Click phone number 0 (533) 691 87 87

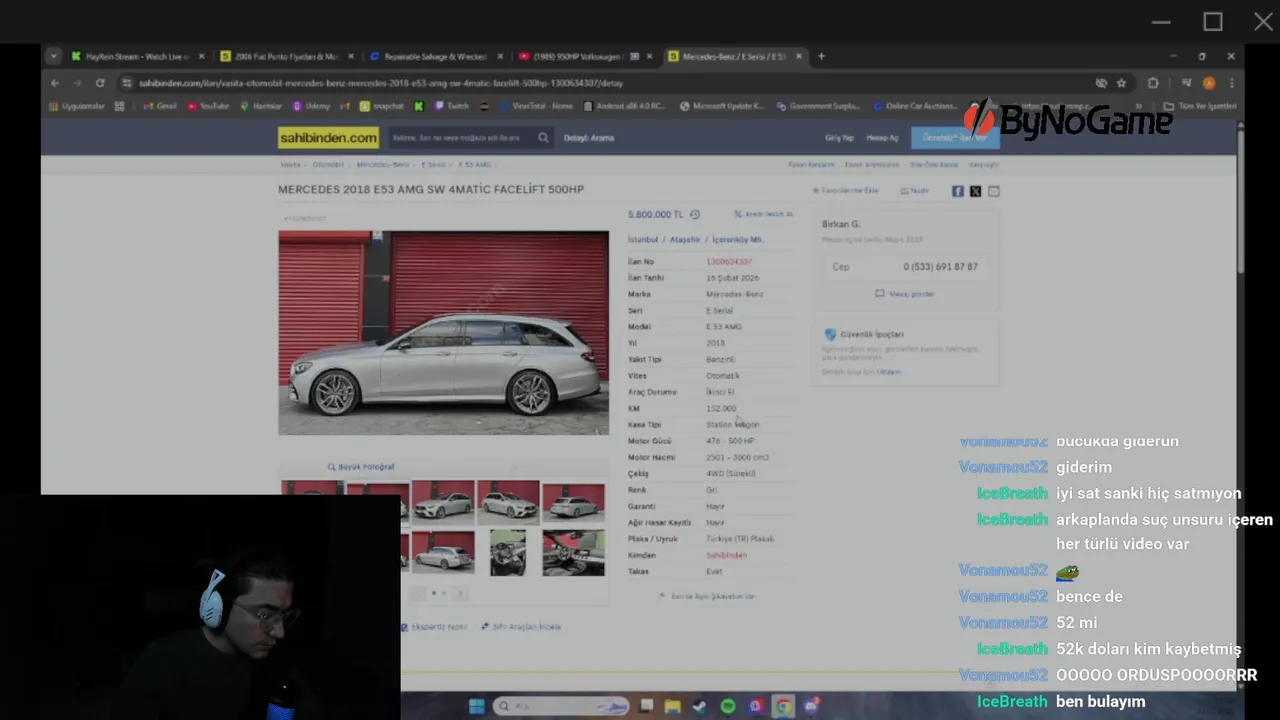(940, 267)
